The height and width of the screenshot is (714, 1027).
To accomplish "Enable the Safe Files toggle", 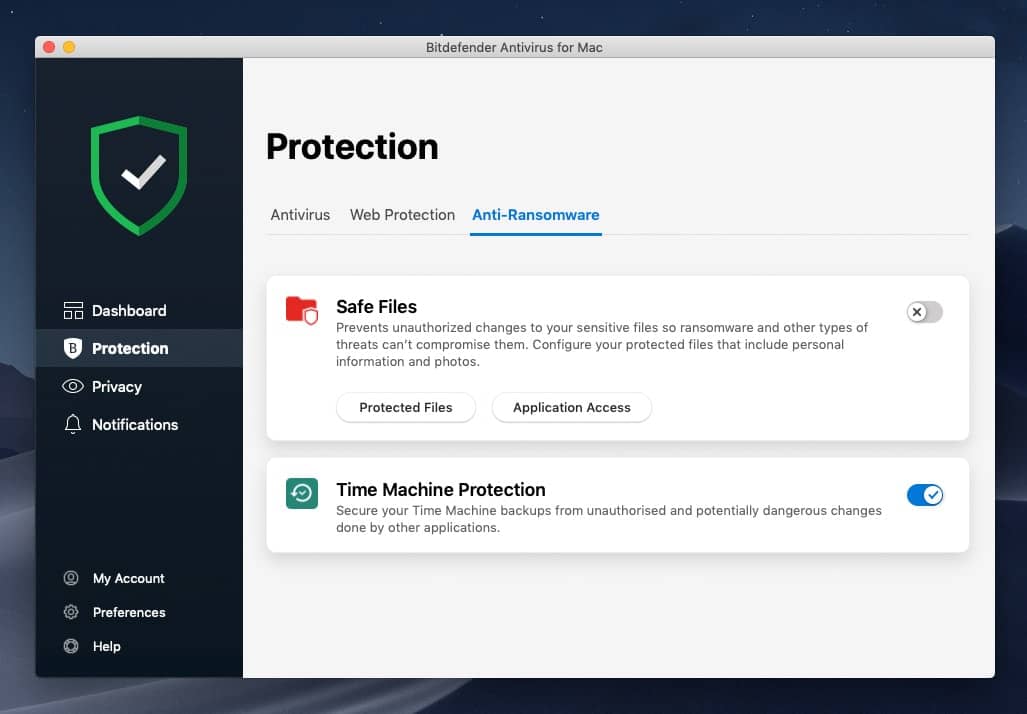I will [923, 312].
